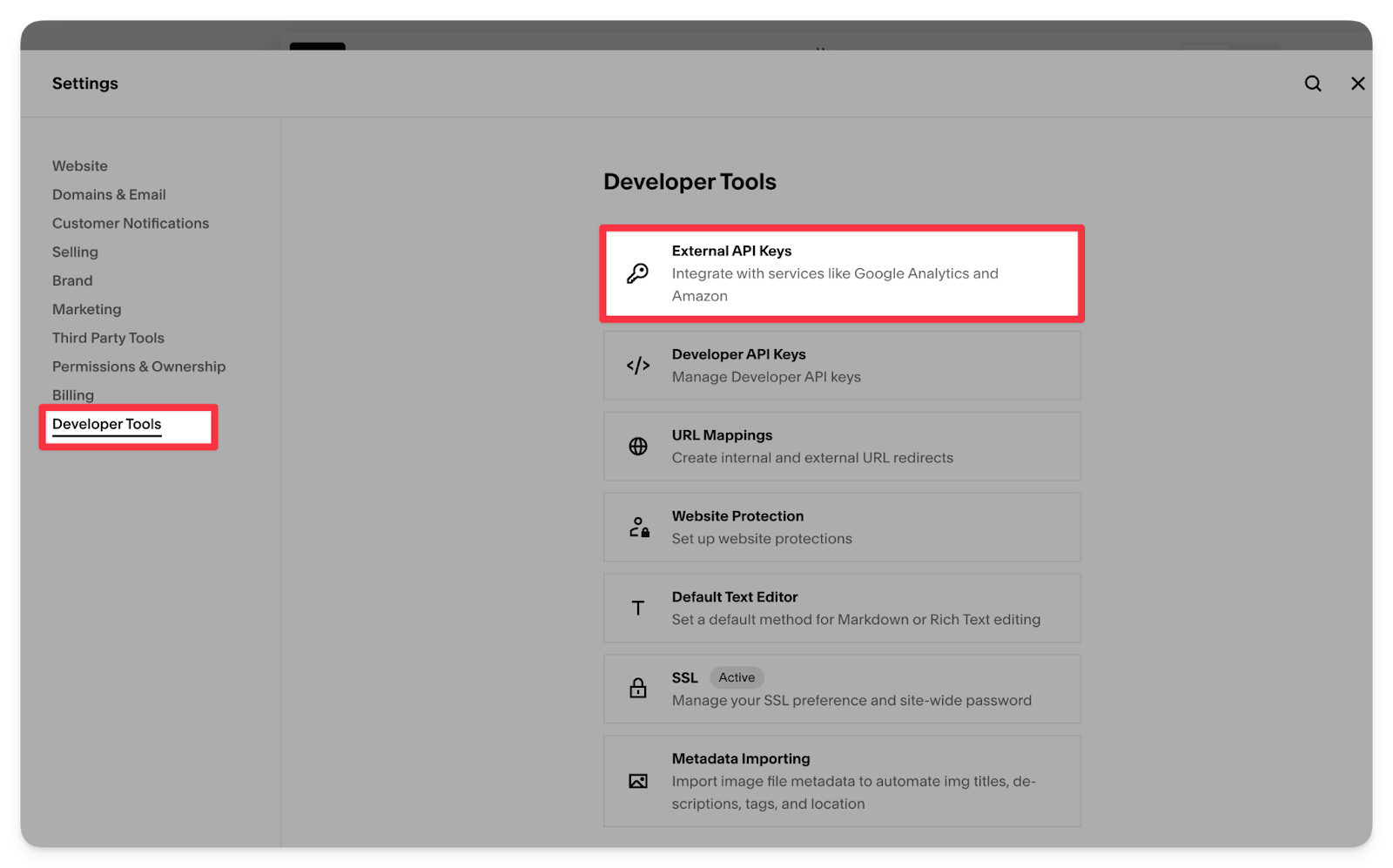Image resolution: width=1393 pixels, height=868 pixels.
Task: Close the Settings panel with X
Action: (x=1357, y=84)
